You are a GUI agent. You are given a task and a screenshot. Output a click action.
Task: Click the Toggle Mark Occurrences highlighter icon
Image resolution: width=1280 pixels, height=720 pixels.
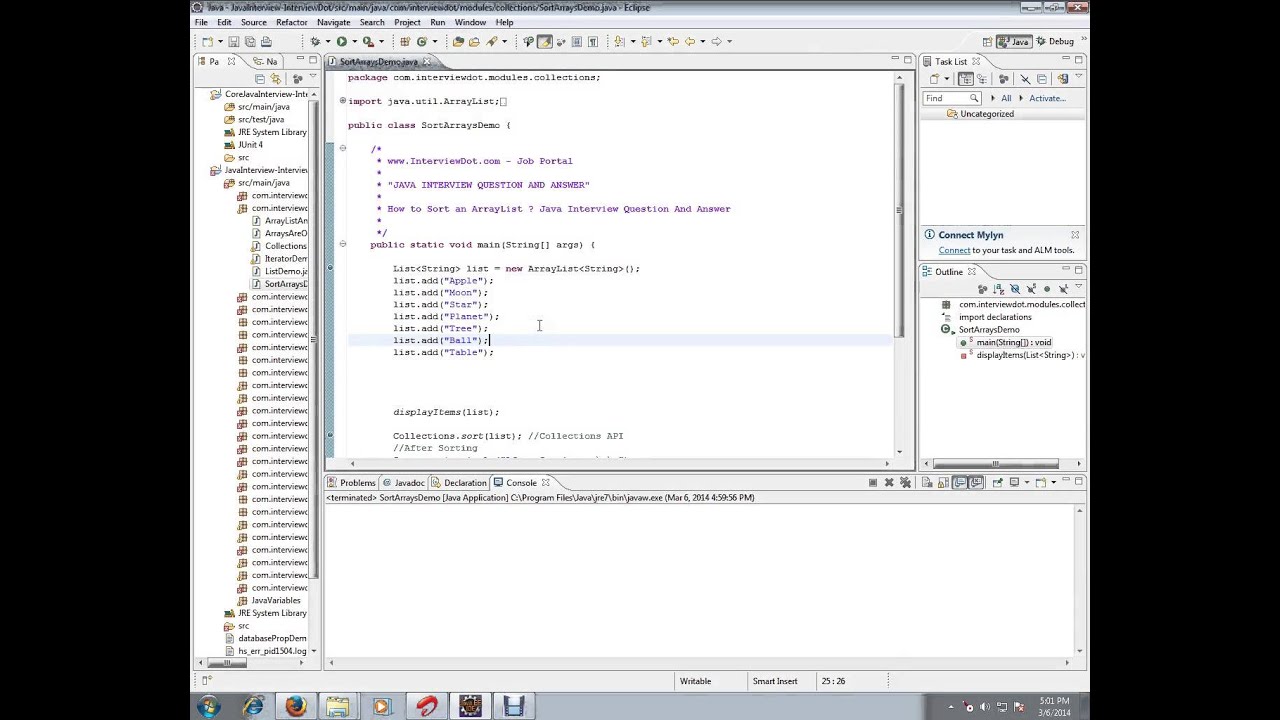coord(545,42)
